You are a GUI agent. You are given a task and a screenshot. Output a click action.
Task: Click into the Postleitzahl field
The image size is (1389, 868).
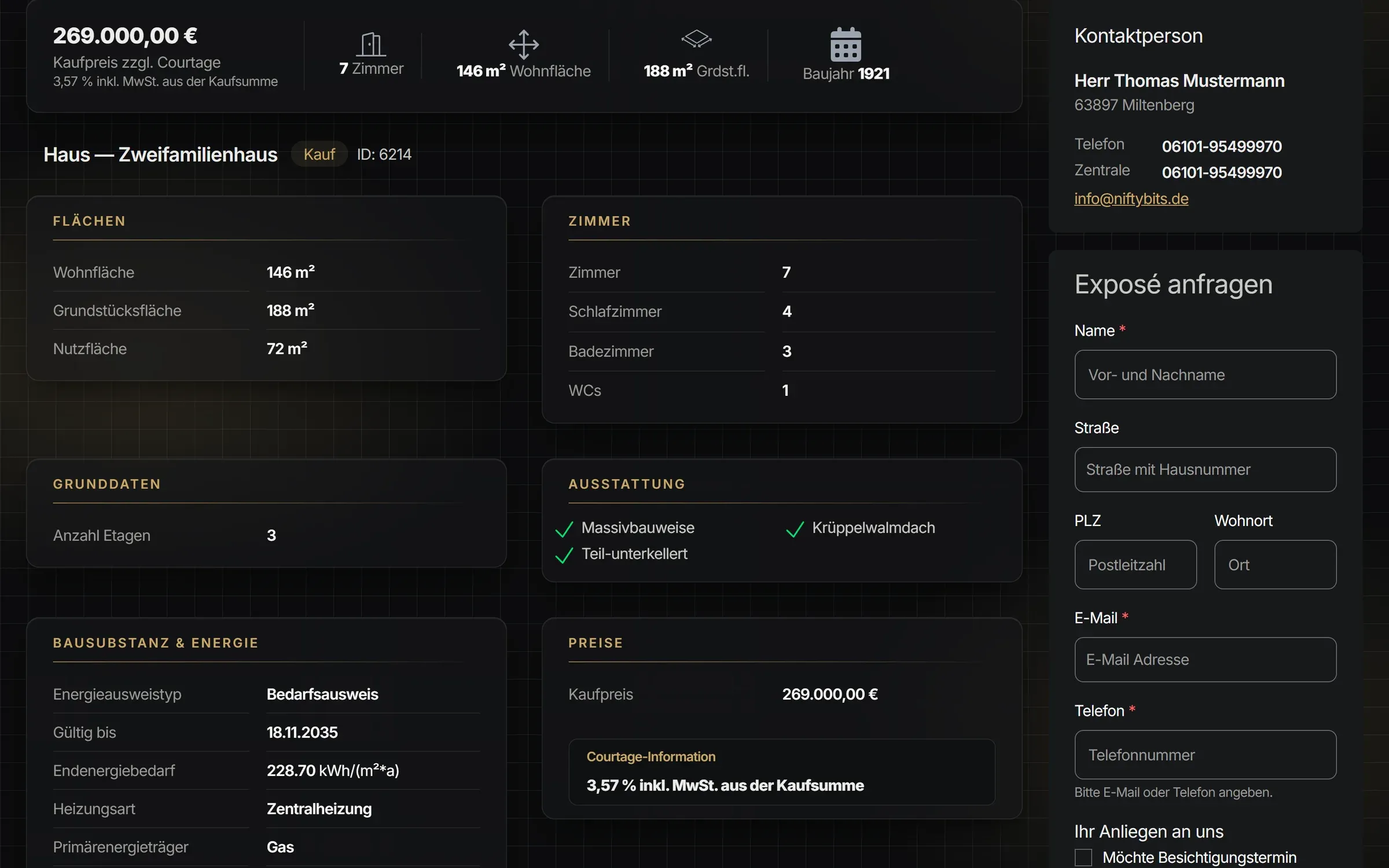[1136, 565]
